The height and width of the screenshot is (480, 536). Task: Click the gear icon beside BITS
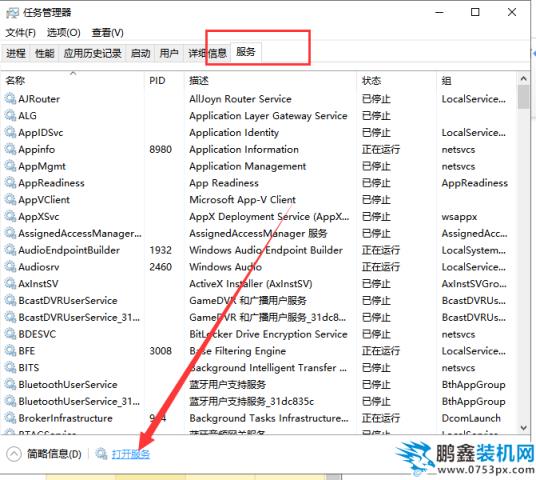[10, 368]
